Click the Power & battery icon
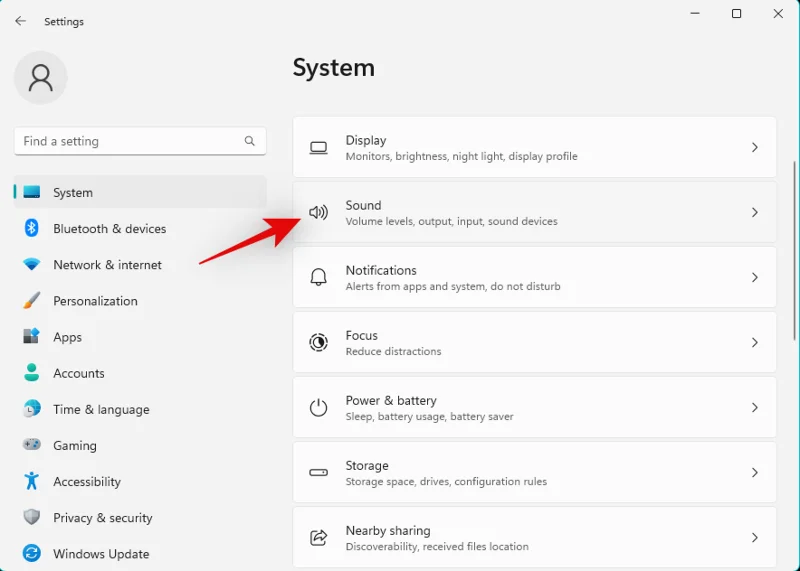This screenshot has width=800, height=571. (x=318, y=408)
